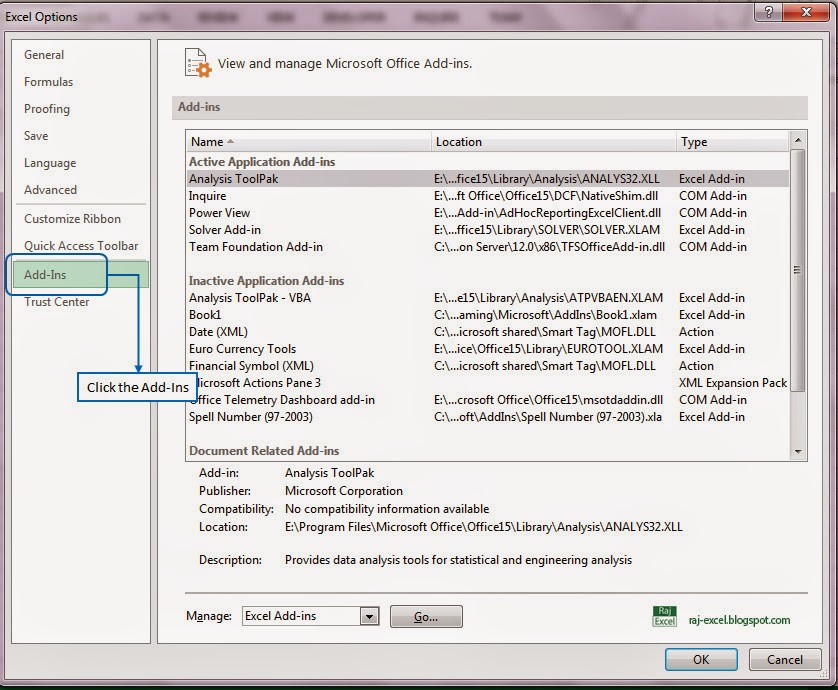838x690 pixels.
Task: Click the add-ins list scrollbar thumb
Action: 797,270
